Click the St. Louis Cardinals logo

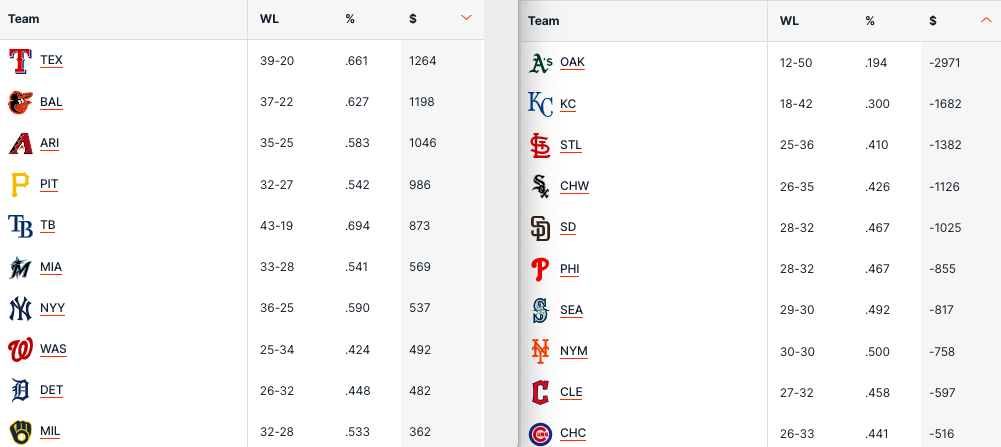click(540, 146)
